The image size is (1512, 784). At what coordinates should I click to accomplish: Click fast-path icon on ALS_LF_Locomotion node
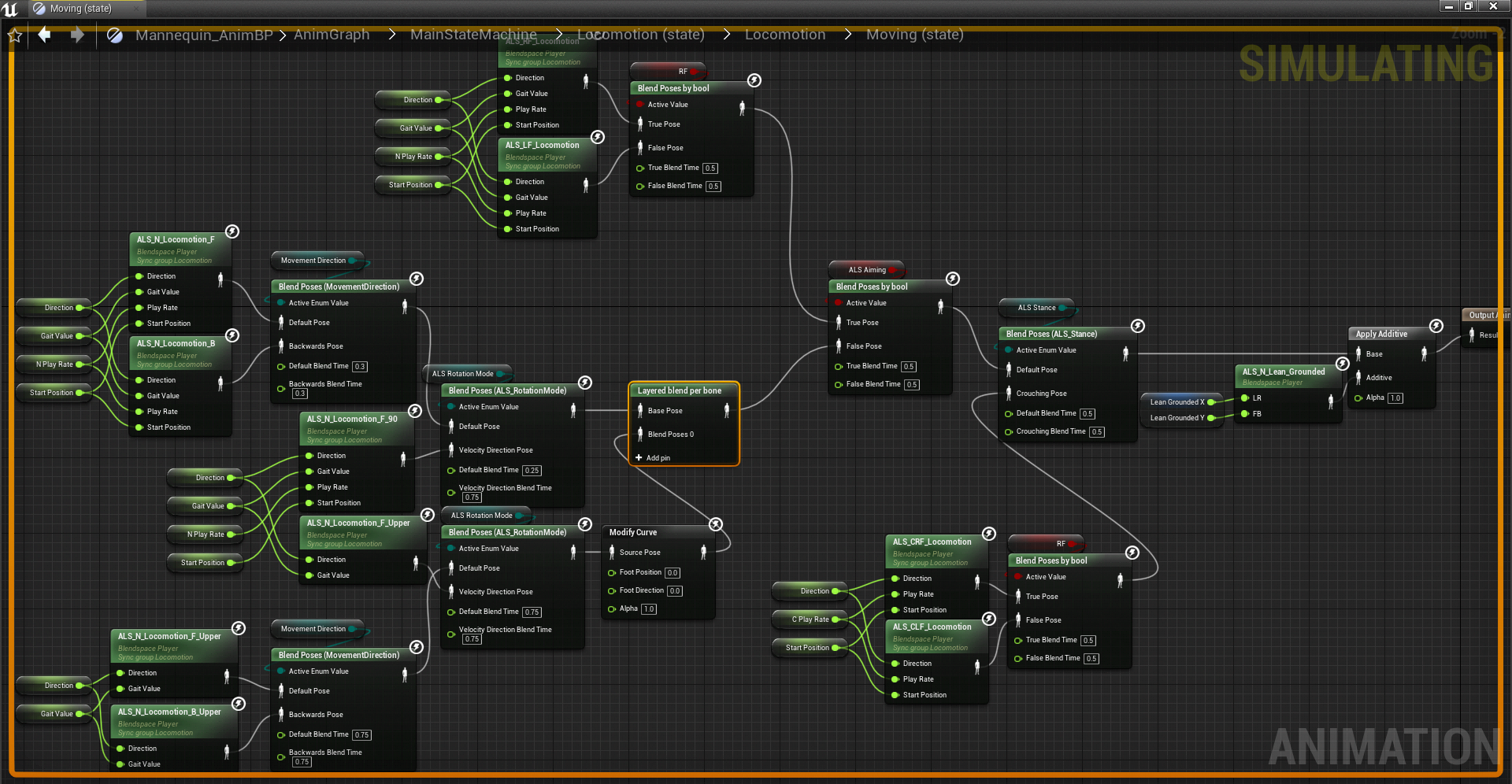[x=598, y=137]
